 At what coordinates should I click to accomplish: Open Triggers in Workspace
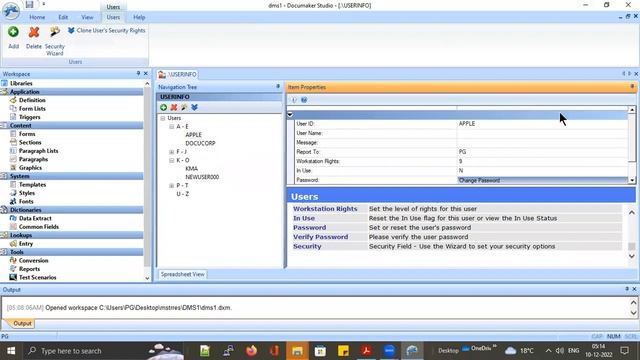pyautogui.click(x=29, y=117)
